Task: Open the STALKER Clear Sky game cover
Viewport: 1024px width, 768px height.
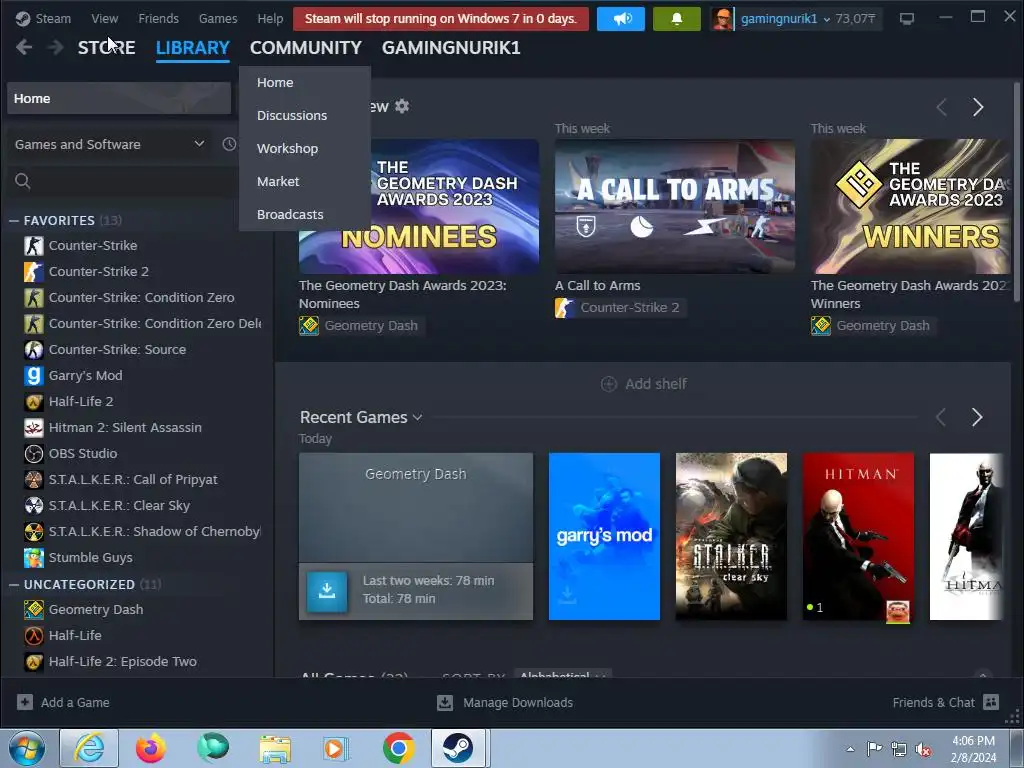Action: tap(731, 536)
